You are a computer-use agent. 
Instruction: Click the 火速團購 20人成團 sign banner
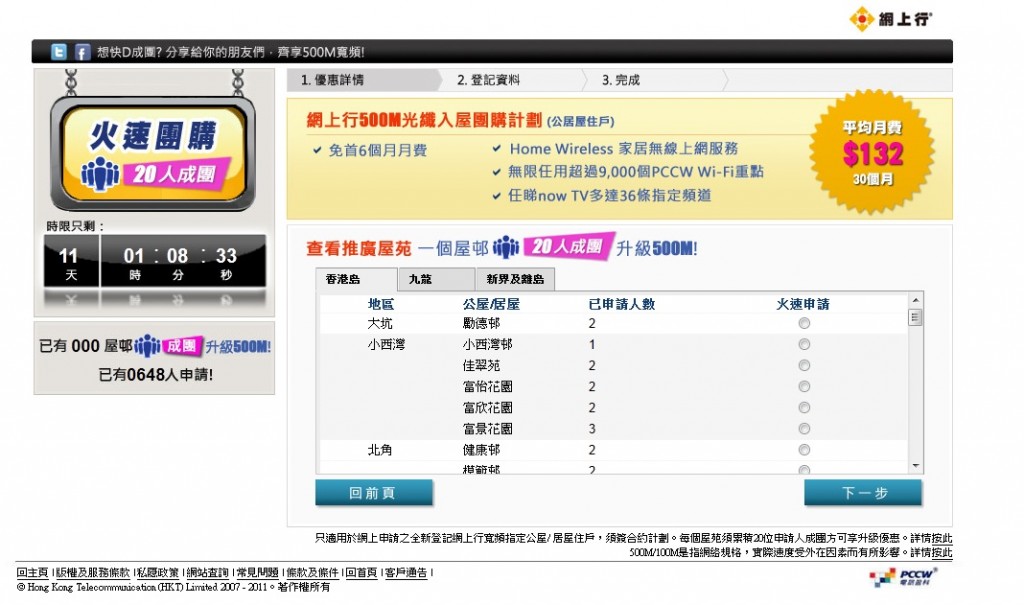pos(153,153)
